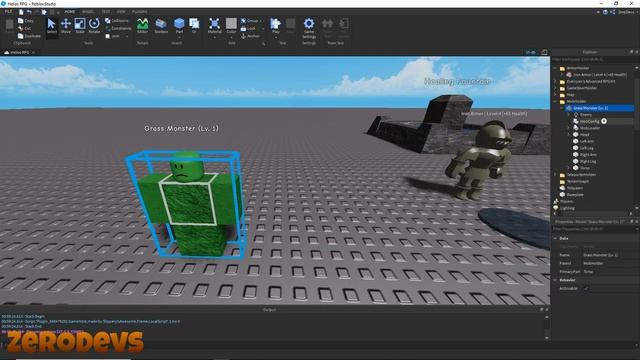The height and width of the screenshot is (360, 640).
Task: Switch to the MODEL ribbon tab
Action: click(x=88, y=12)
